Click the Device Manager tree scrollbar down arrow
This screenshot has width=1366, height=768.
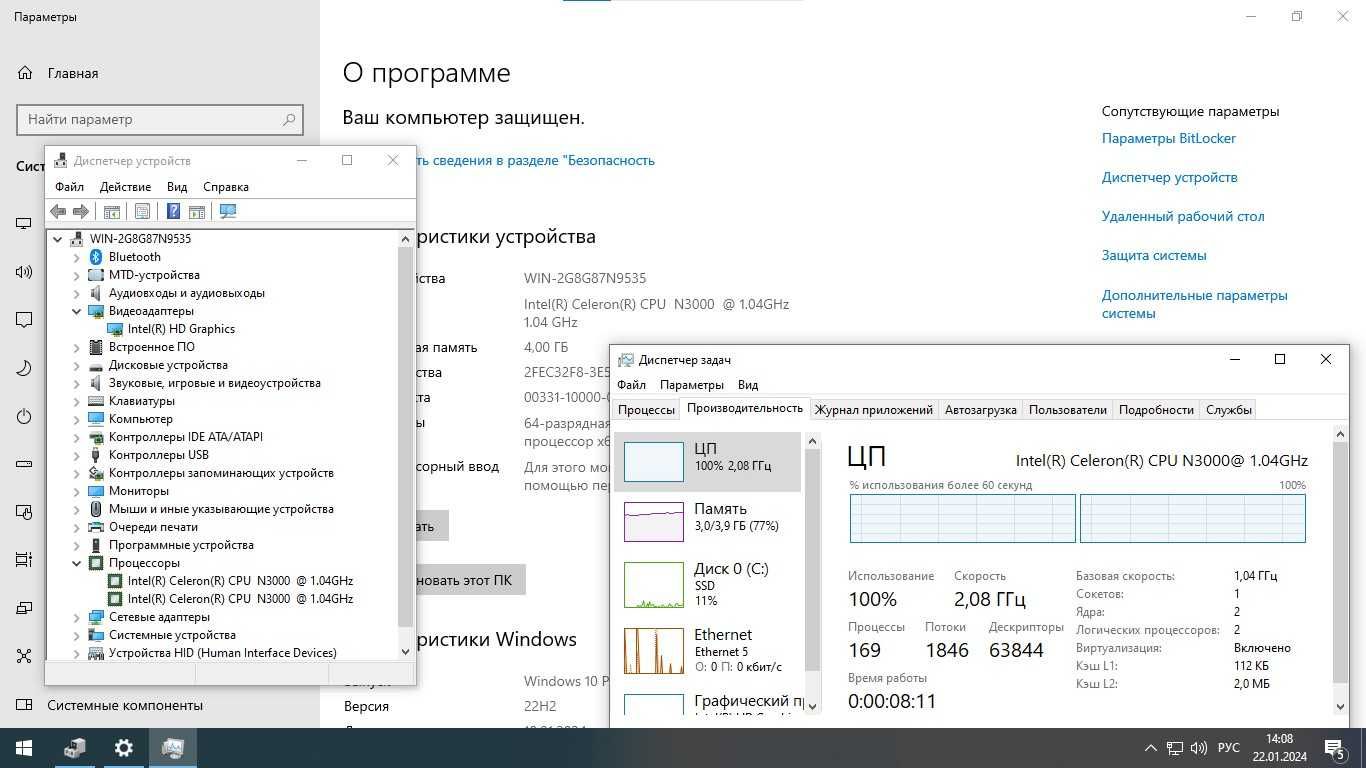(x=405, y=651)
